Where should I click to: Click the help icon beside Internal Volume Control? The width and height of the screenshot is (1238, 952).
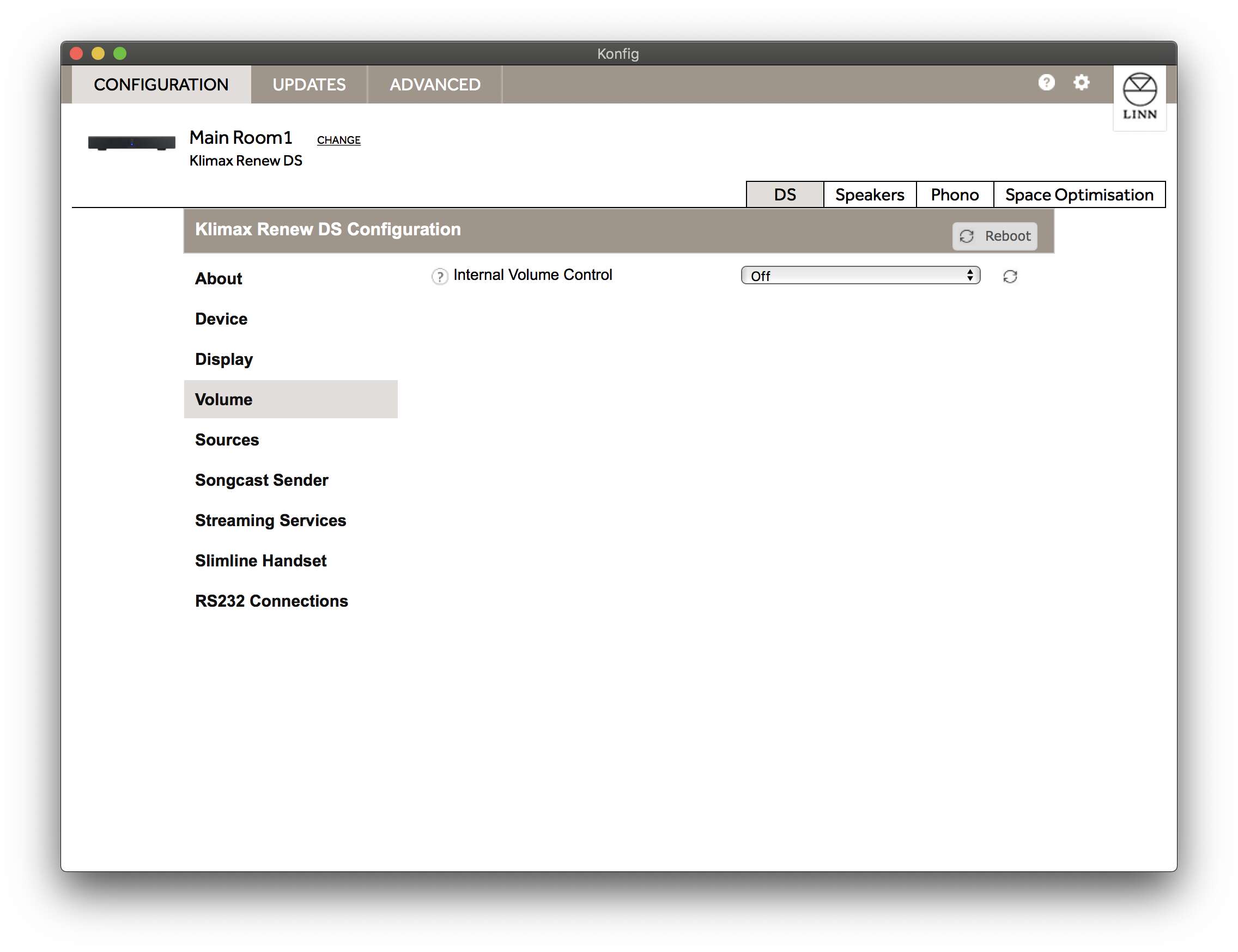439,276
